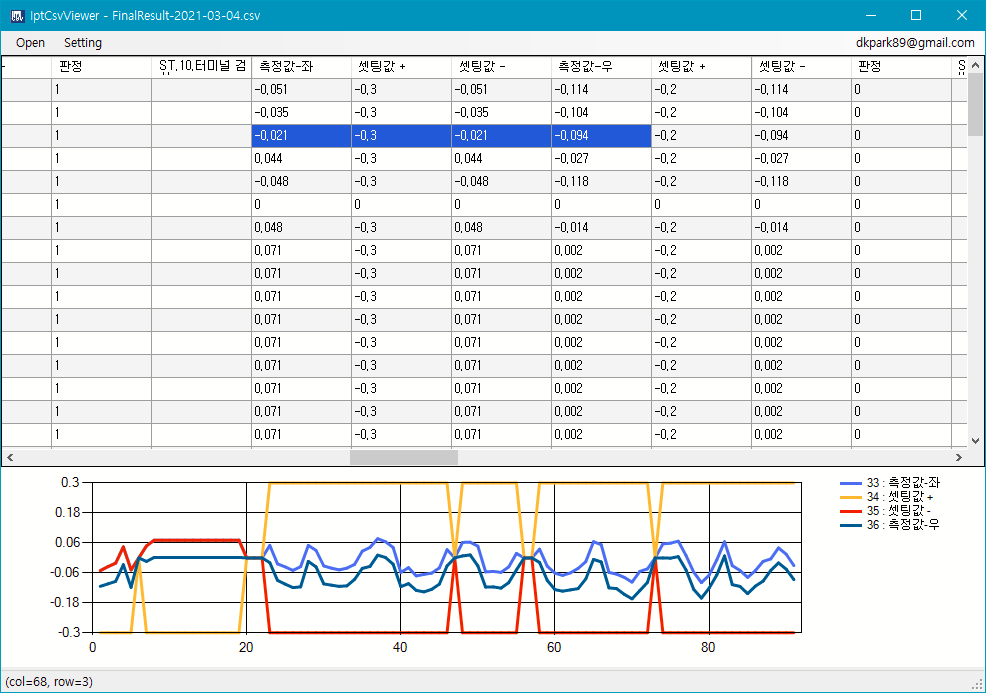Click the chart y-axis label -0.18
986x693 pixels.
(x=65, y=602)
